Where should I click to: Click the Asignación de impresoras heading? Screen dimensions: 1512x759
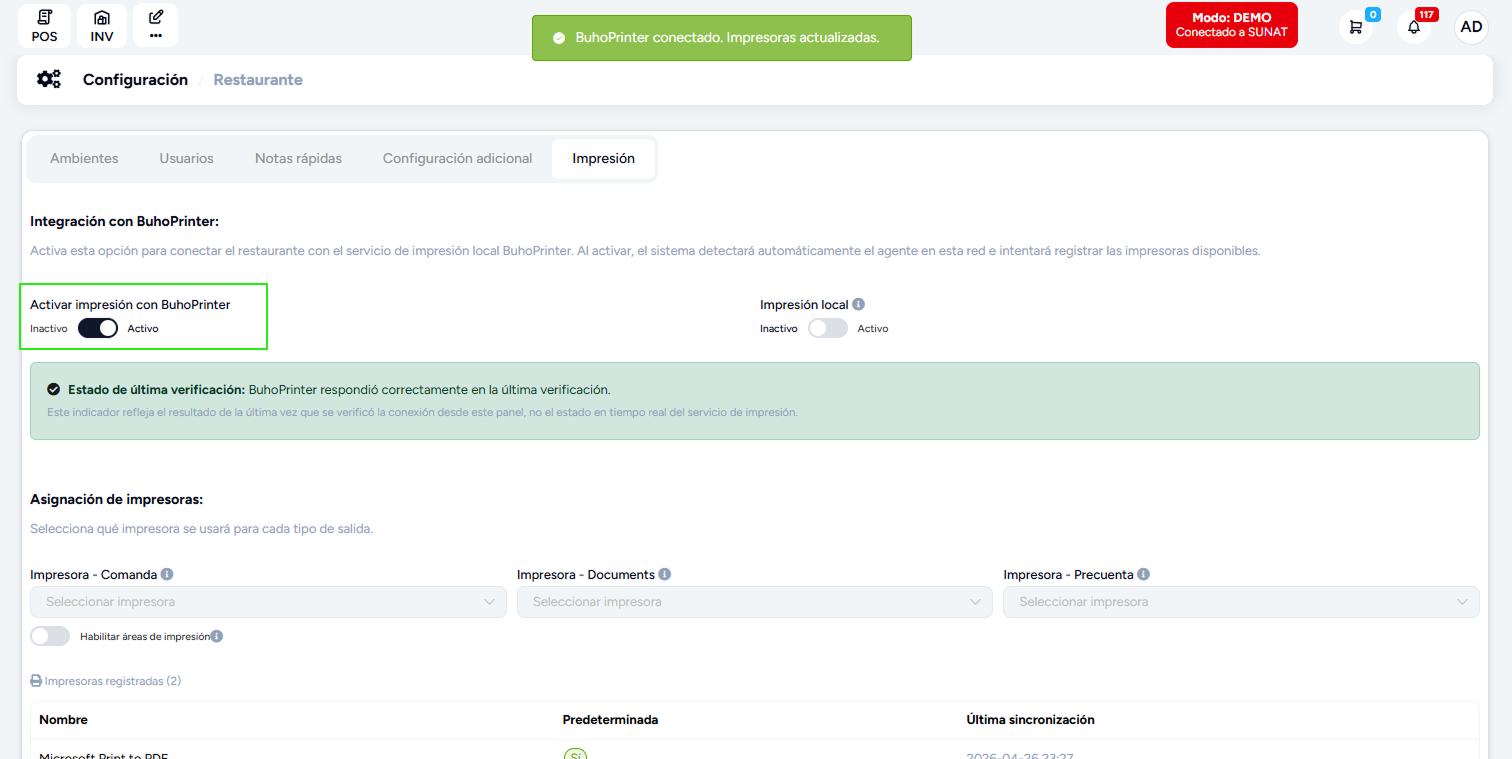point(117,499)
